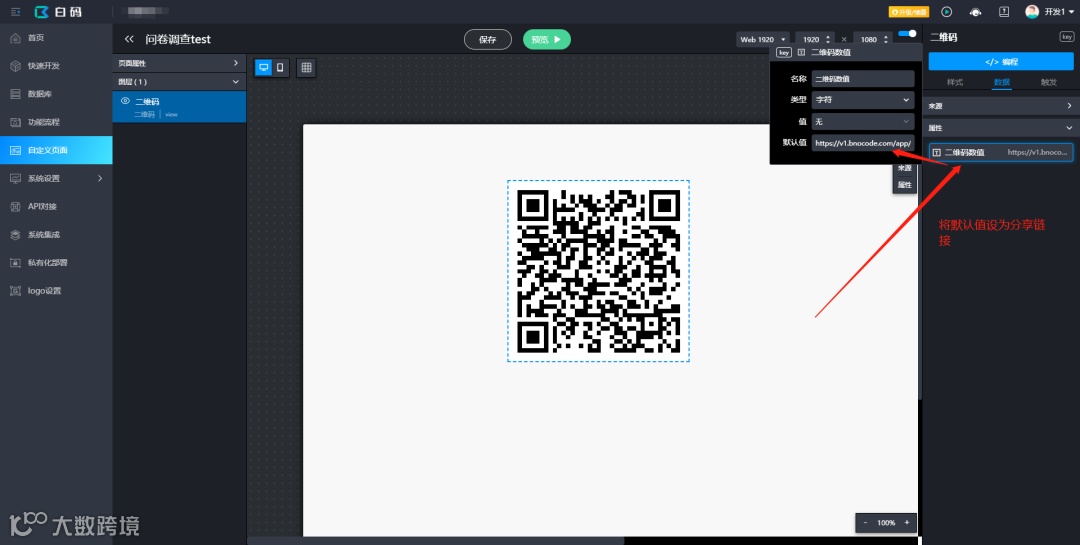Click the 名称 input field

(863, 79)
